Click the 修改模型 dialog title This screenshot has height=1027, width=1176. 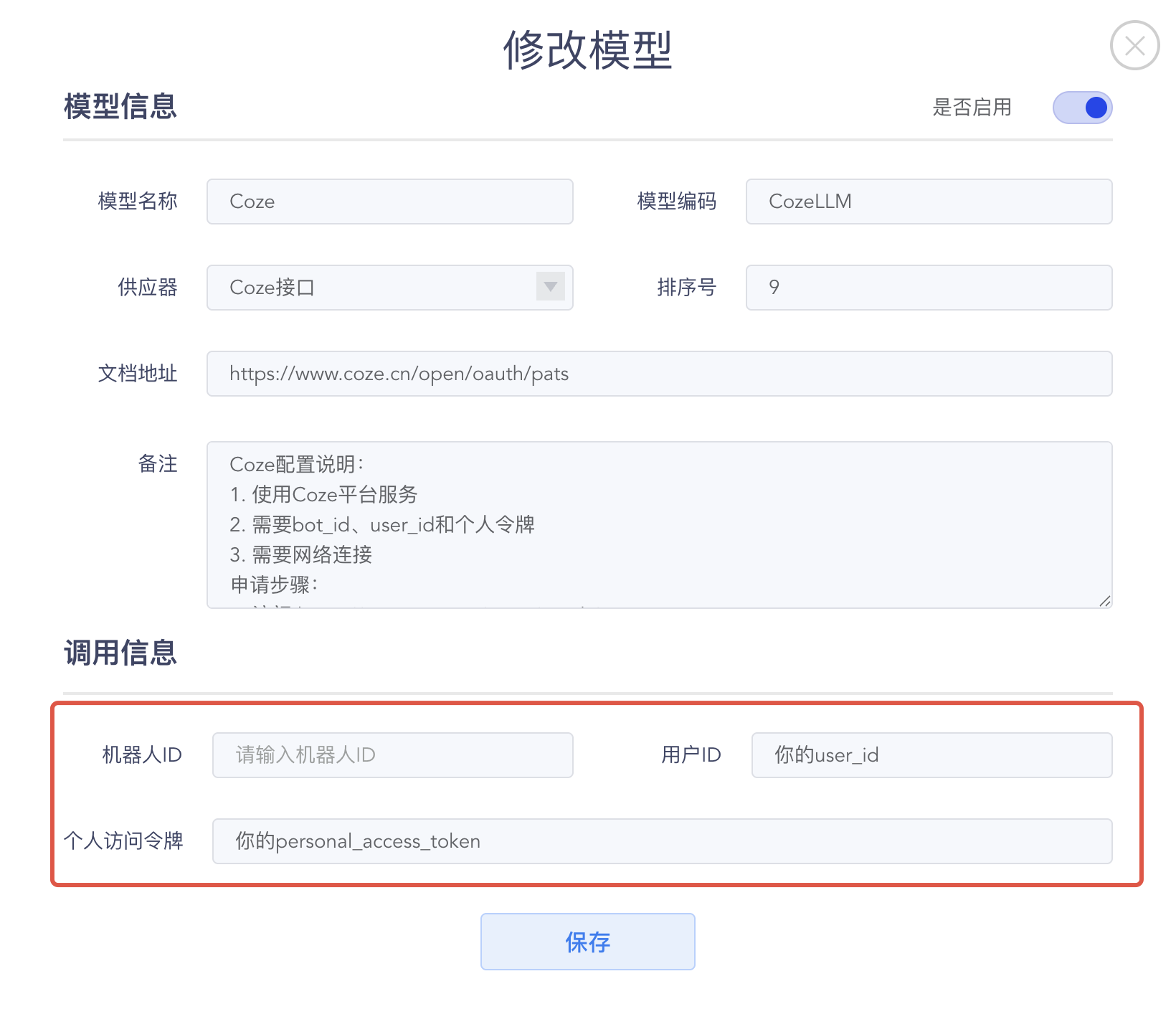pyautogui.click(x=588, y=50)
